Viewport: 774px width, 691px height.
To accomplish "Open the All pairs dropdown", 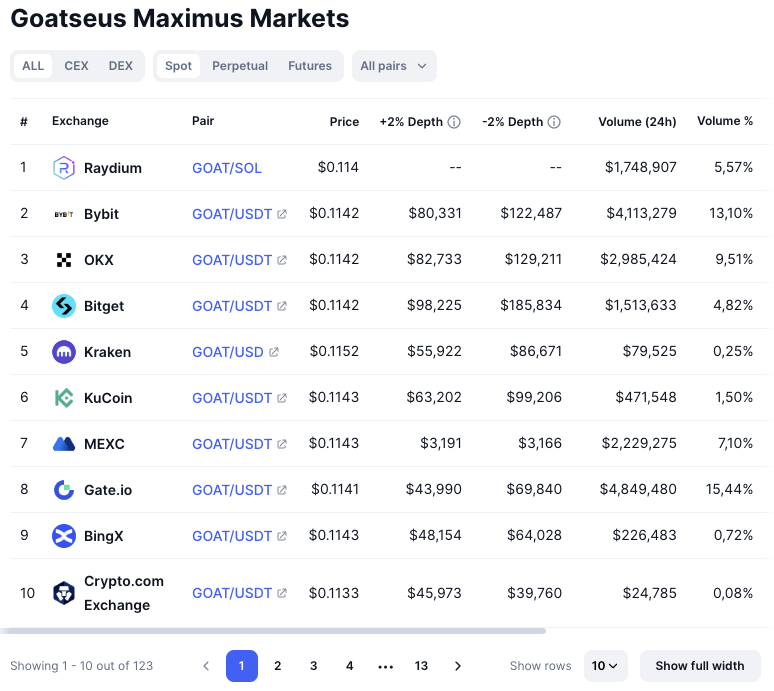I will tap(394, 66).
